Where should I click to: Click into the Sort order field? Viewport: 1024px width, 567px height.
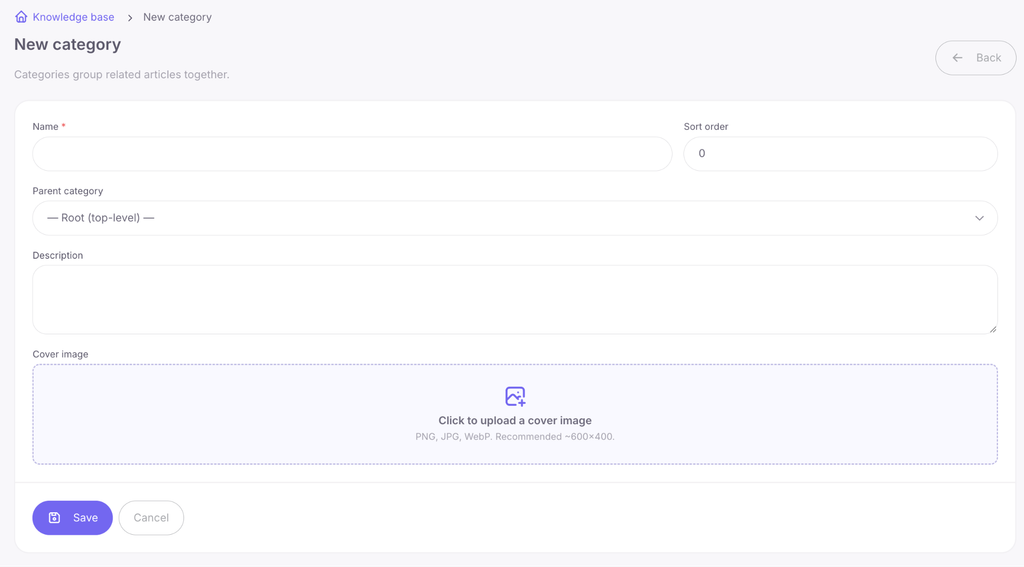(x=840, y=154)
